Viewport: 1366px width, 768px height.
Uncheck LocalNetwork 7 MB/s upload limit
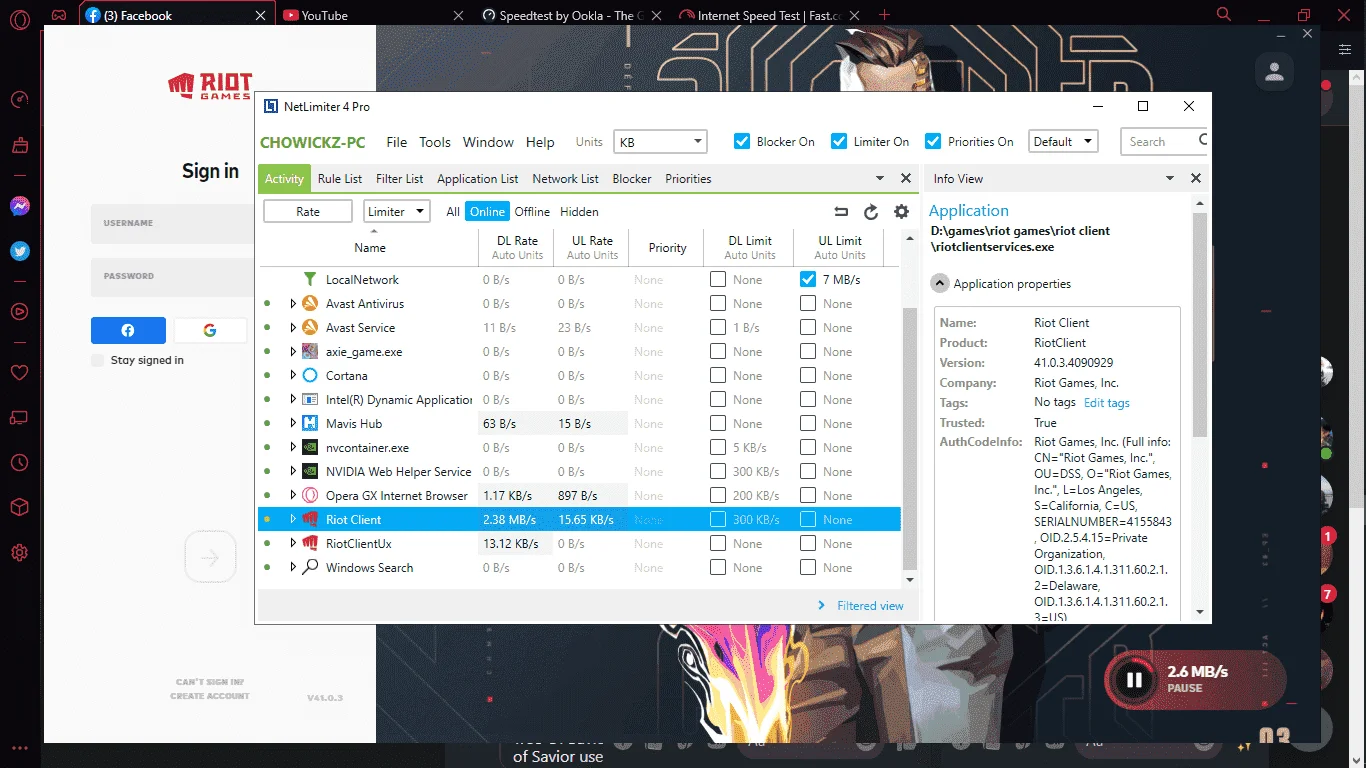tap(808, 280)
